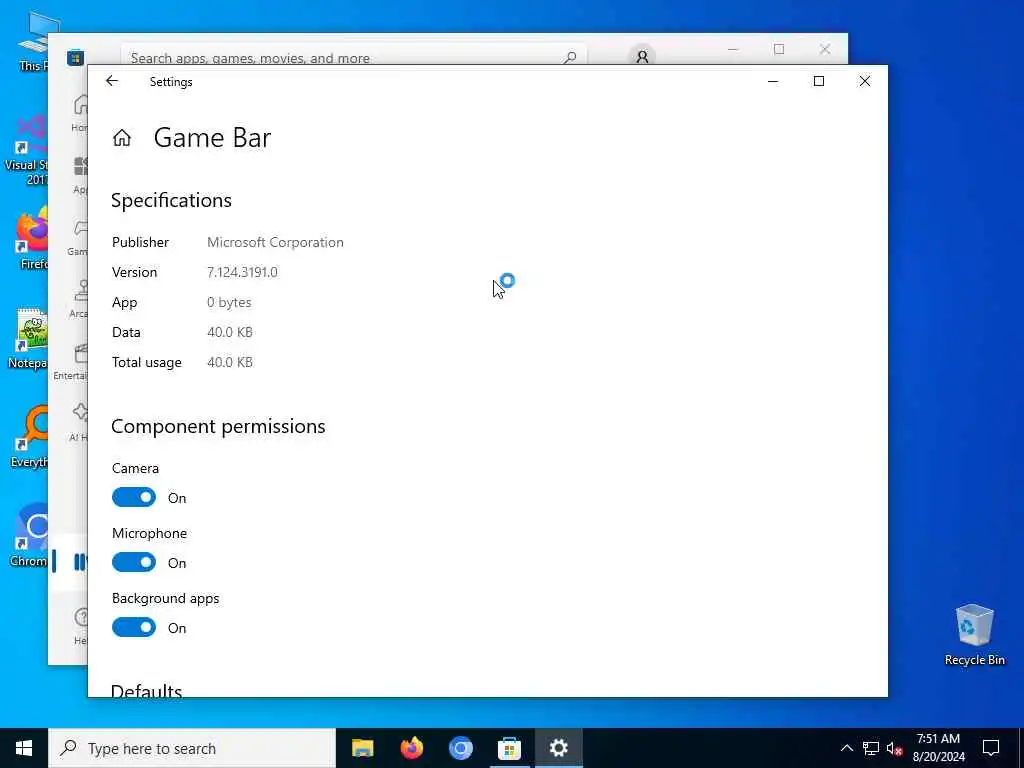1024x768 pixels.
Task: Open the Store Apps sidebar item
Action: point(80,174)
